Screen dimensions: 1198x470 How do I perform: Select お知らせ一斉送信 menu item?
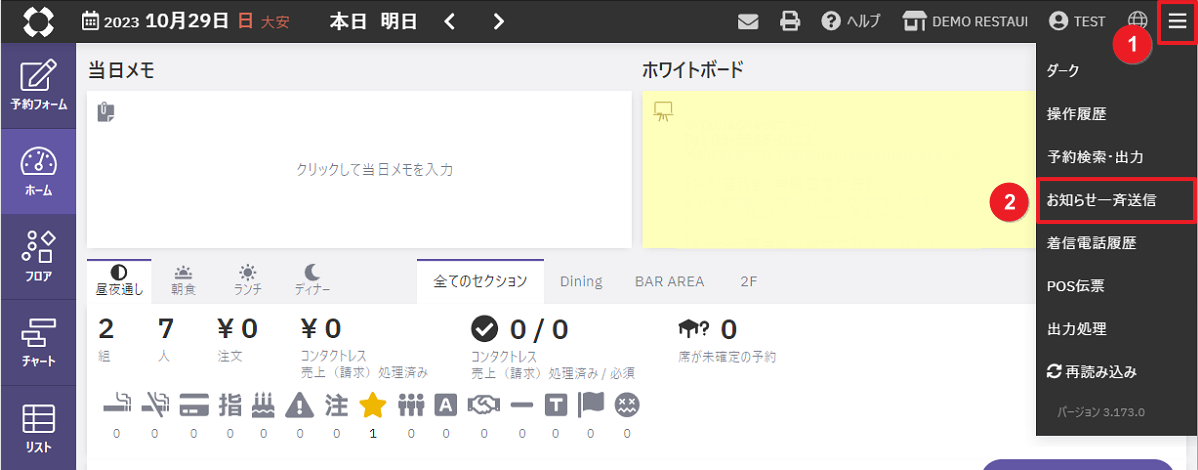tap(1115, 201)
